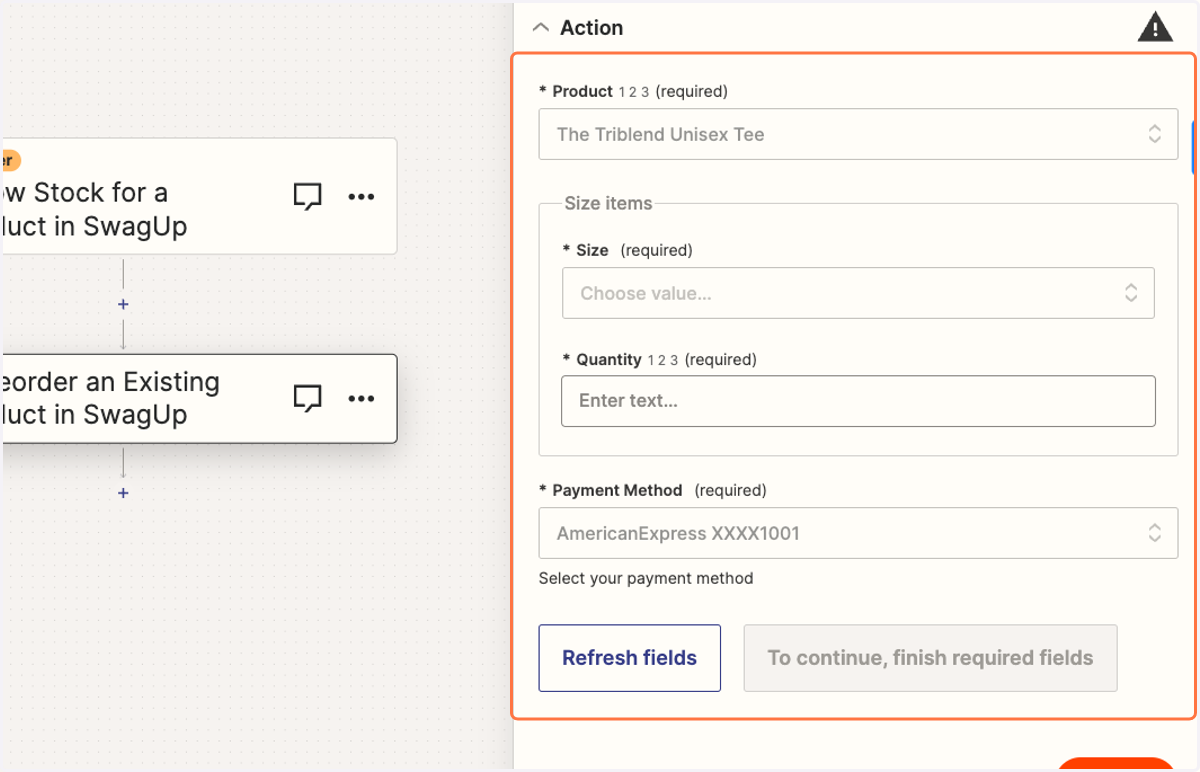
Task: Open three-dot menu on Reorder step
Action: pyautogui.click(x=361, y=399)
